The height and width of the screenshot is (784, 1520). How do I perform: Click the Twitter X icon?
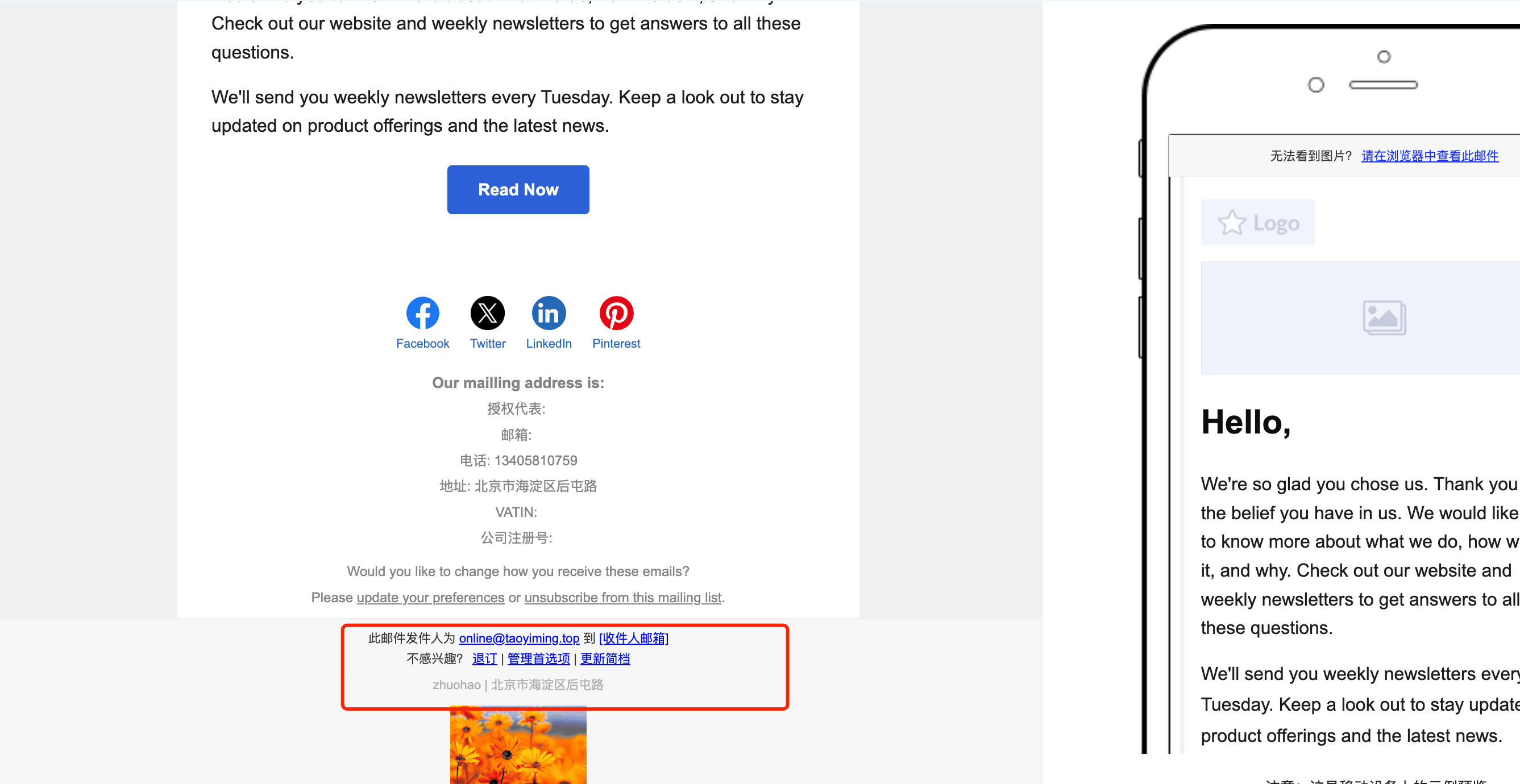point(487,312)
